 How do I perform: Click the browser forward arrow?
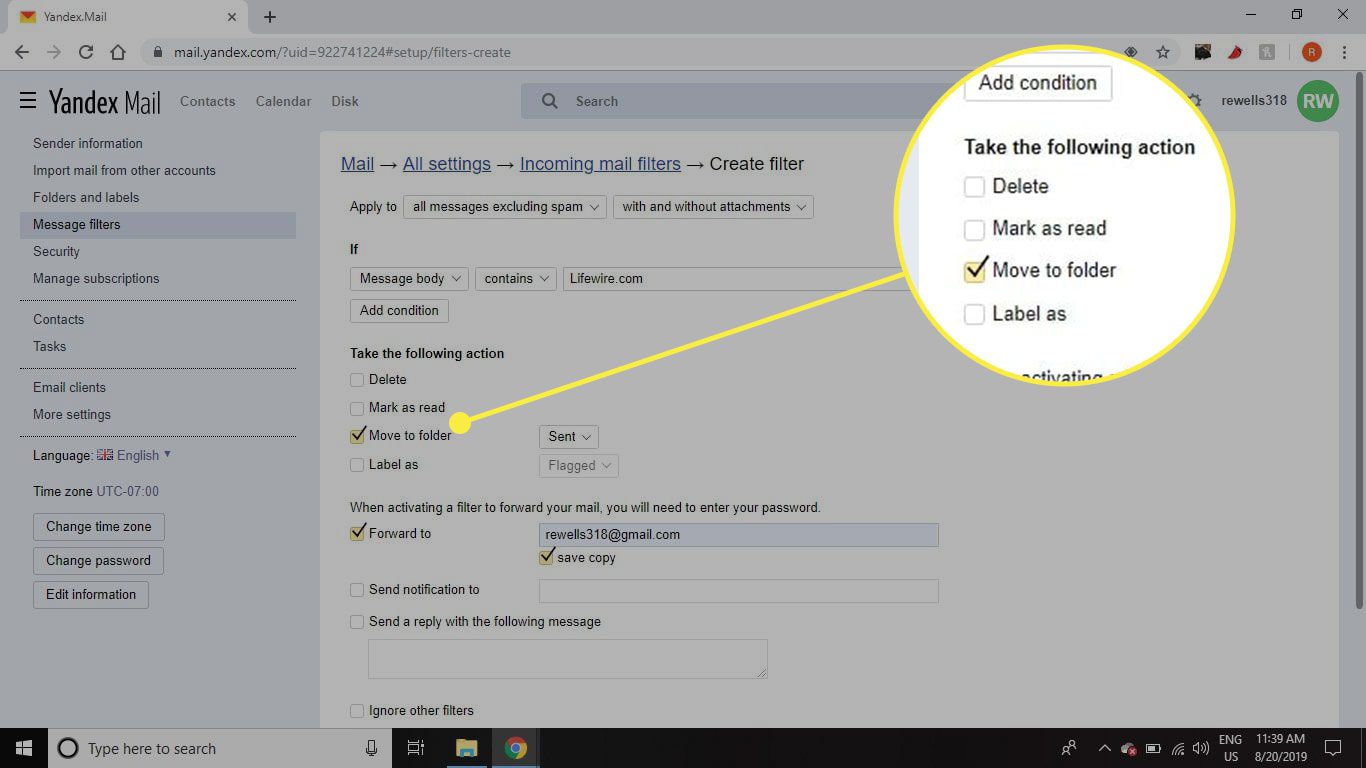54,52
